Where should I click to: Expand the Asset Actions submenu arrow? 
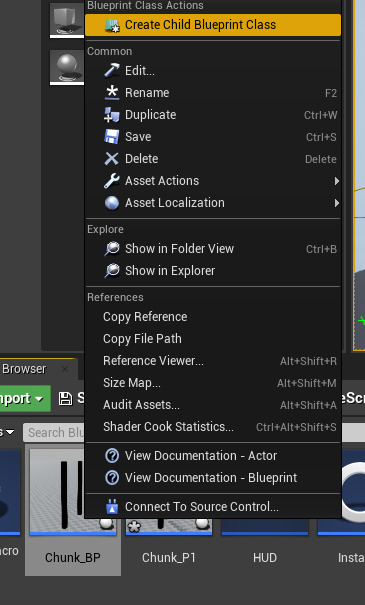click(337, 181)
